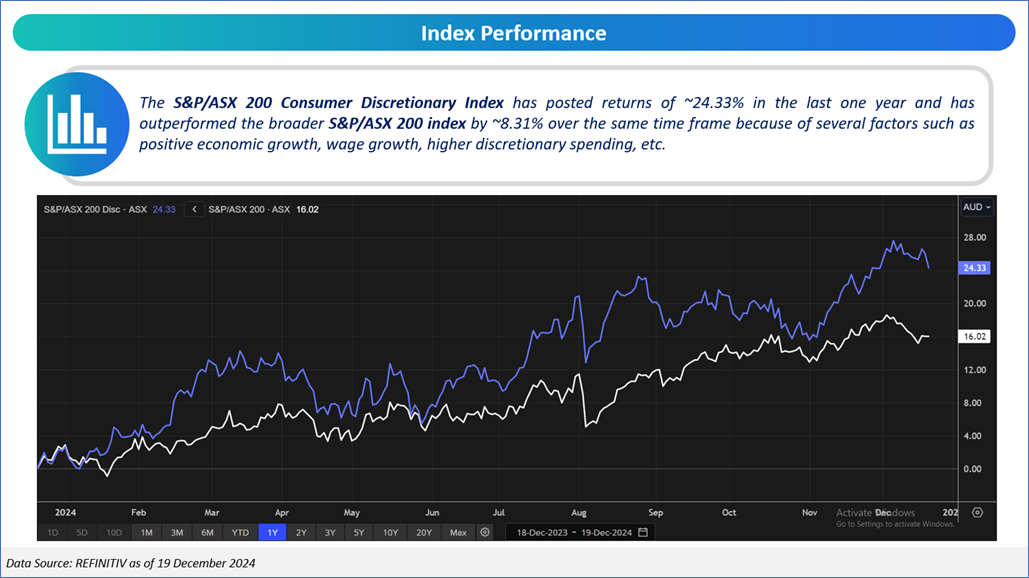Choose the 5Y time range
Viewport: 1029px width, 578px height.
click(359, 533)
